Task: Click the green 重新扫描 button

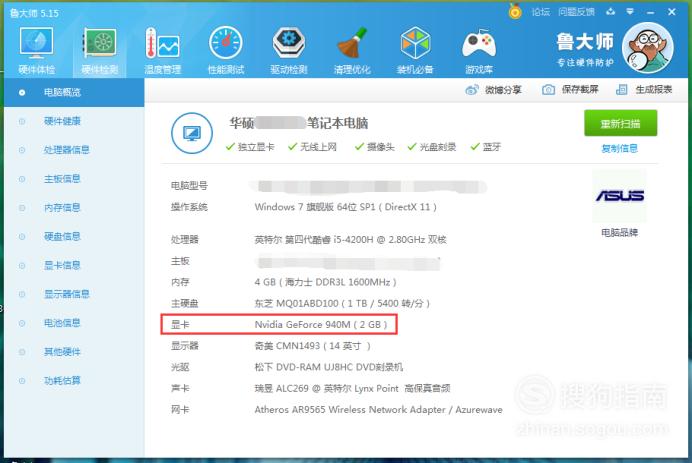Action: (621, 124)
